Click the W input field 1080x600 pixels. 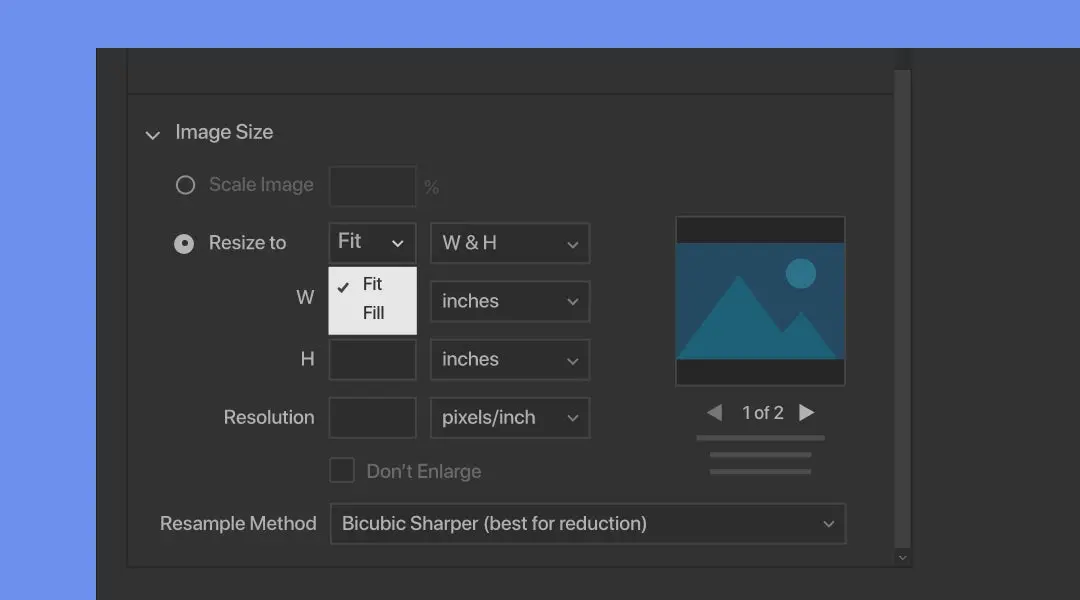coord(372,301)
